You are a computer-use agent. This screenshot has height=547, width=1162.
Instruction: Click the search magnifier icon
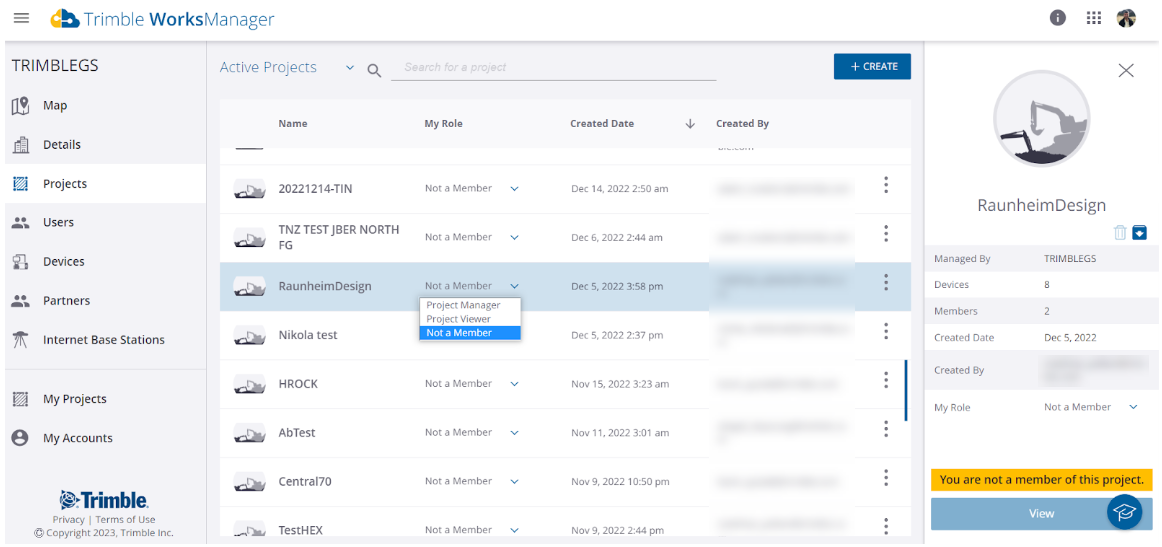pyautogui.click(x=375, y=70)
